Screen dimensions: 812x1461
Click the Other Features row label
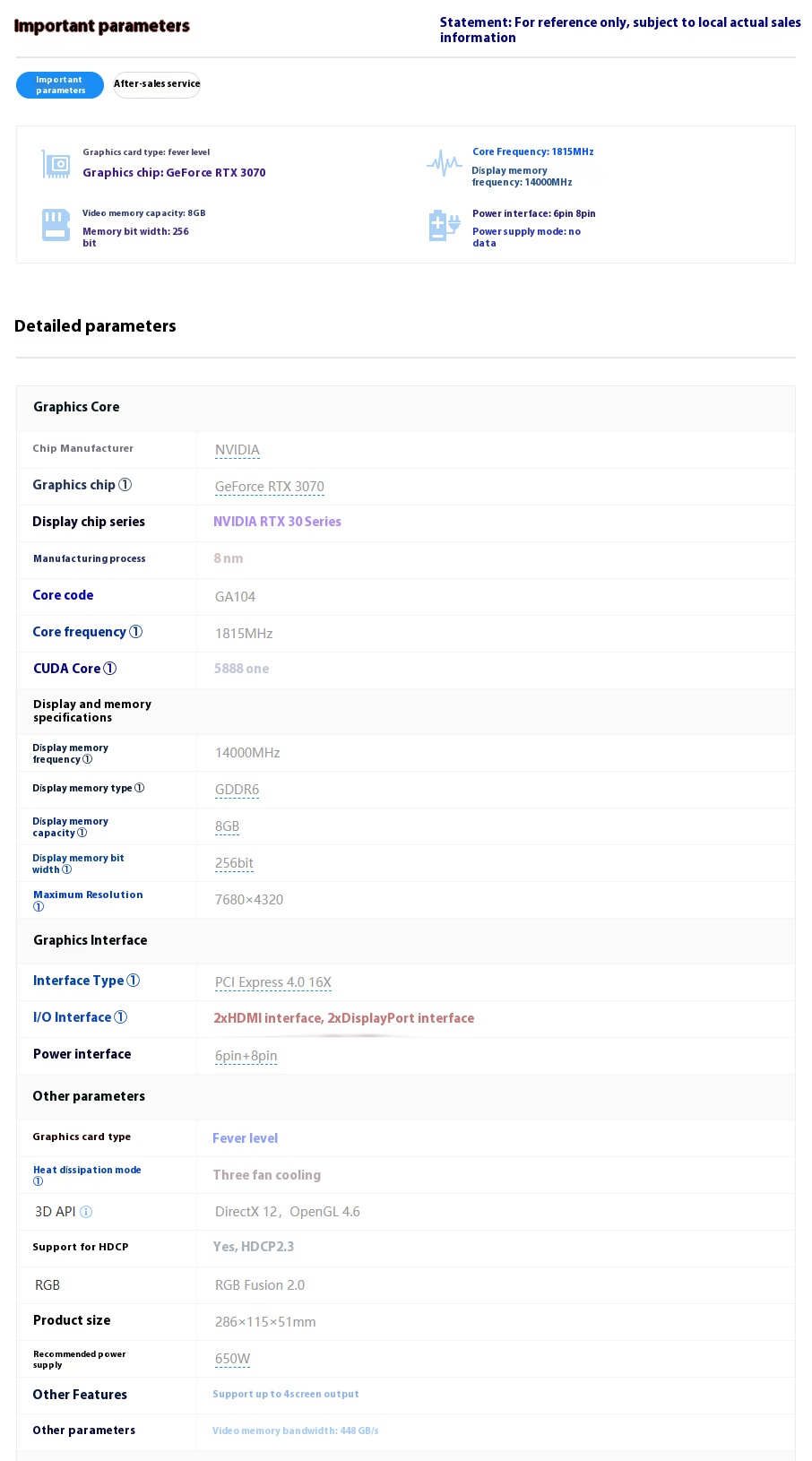click(x=80, y=1395)
